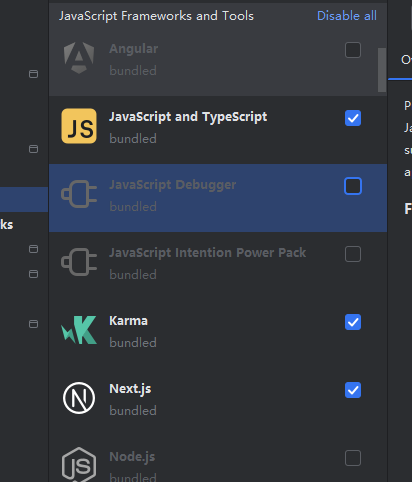This screenshot has width=412, height=482.
Task: Click the Disable all link
Action: pyautogui.click(x=347, y=16)
